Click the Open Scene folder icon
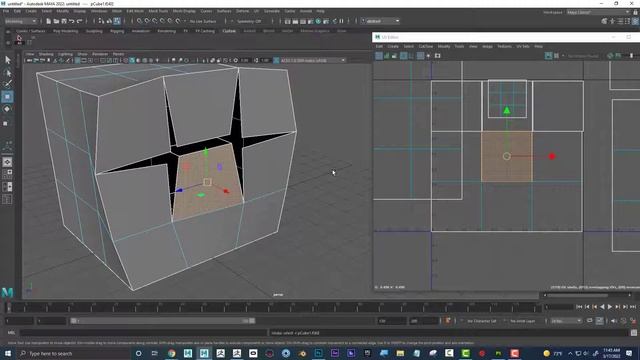Image resolution: width=640 pixels, height=360 pixels. [56, 21]
